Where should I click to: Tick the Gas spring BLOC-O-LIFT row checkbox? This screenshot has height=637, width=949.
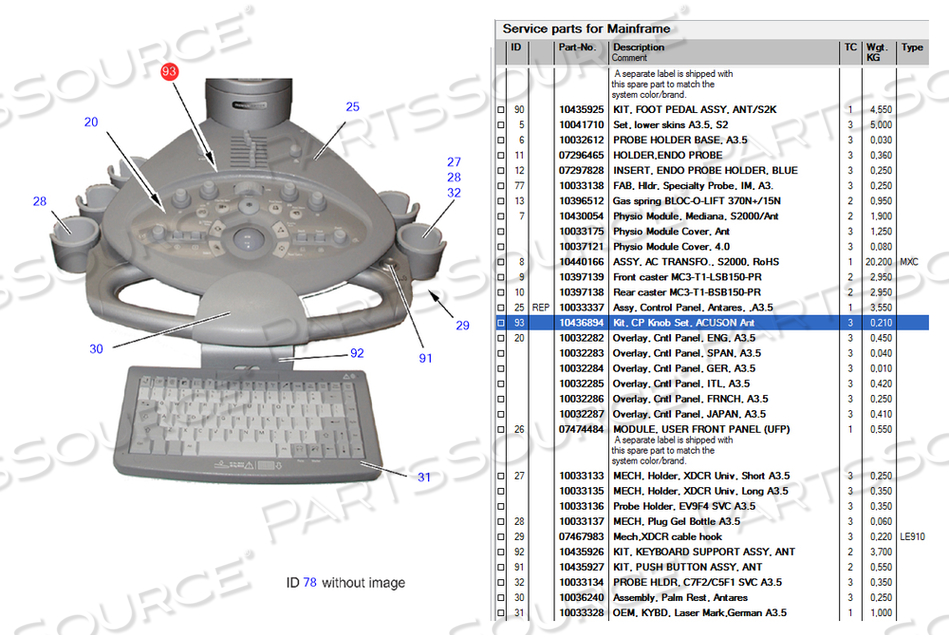click(x=502, y=201)
